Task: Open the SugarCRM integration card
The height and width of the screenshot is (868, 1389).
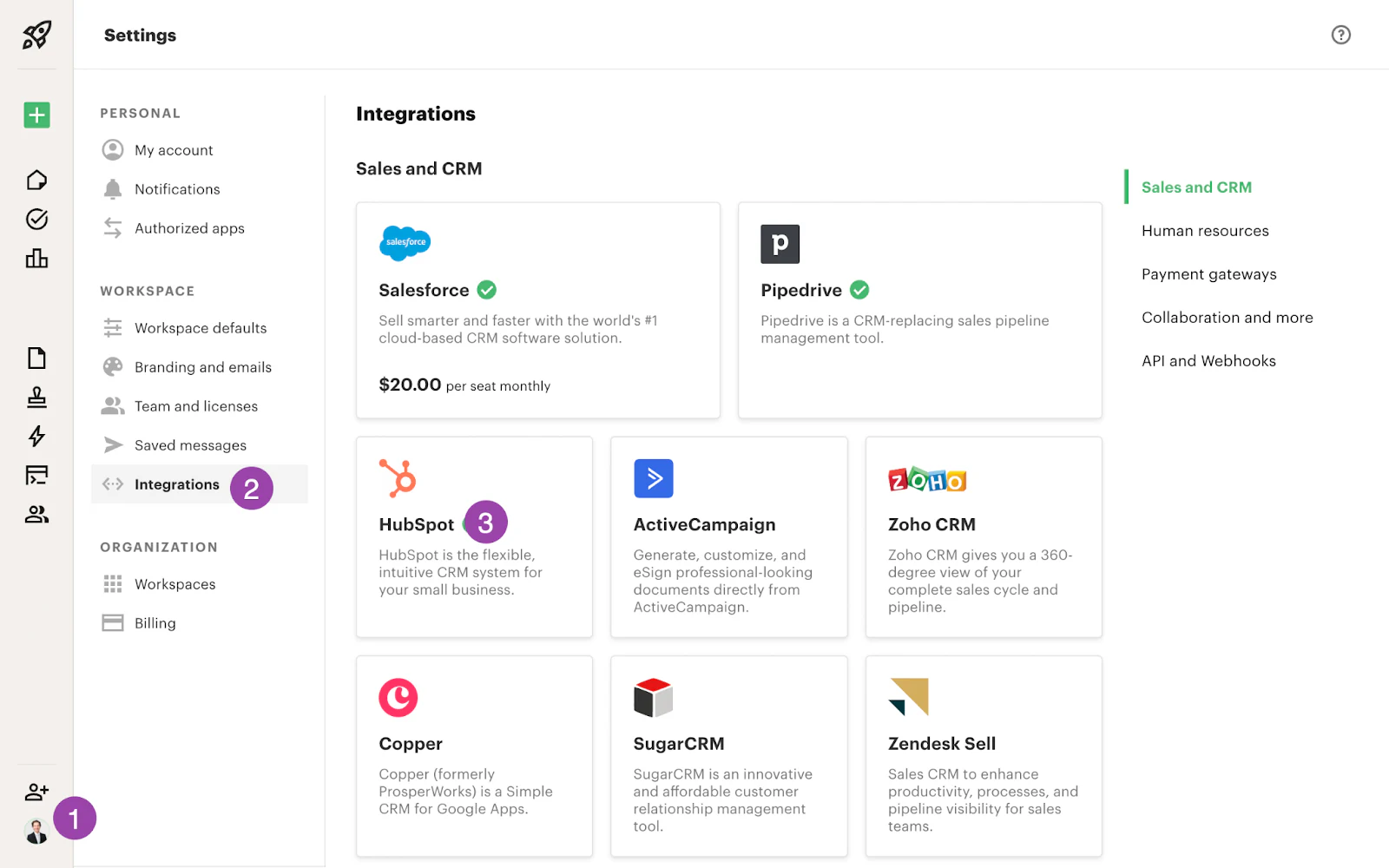Action: (x=729, y=756)
